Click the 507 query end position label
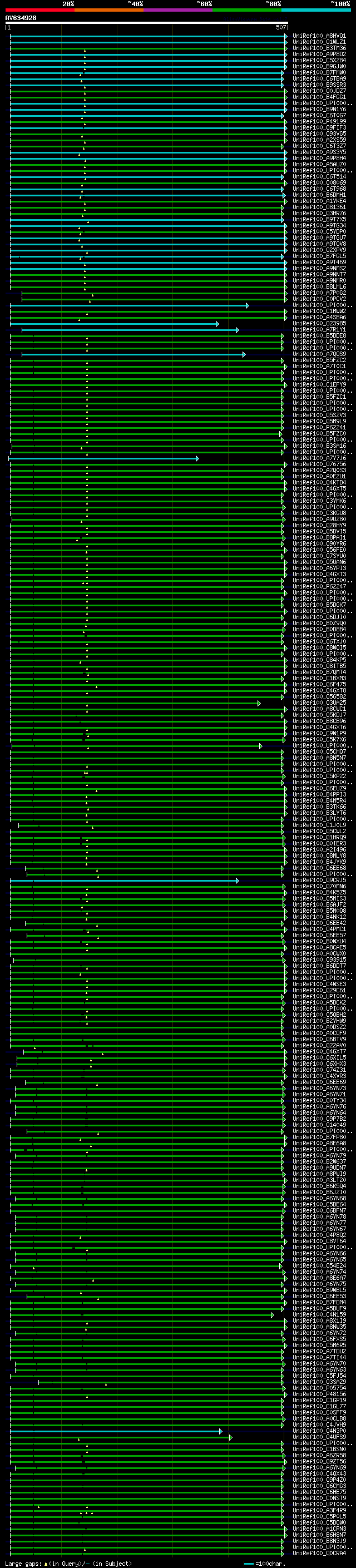Viewport: 356px width, 1568px height. [281, 27]
